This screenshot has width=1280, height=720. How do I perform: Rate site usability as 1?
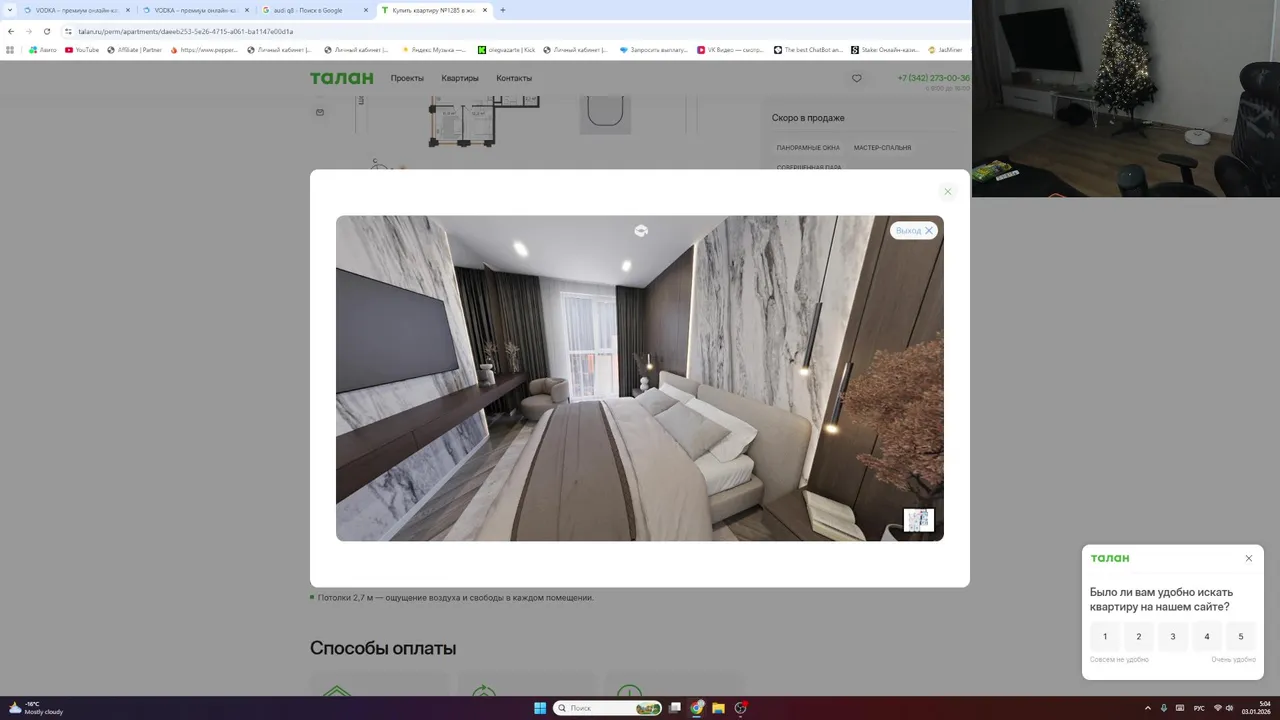click(1105, 636)
